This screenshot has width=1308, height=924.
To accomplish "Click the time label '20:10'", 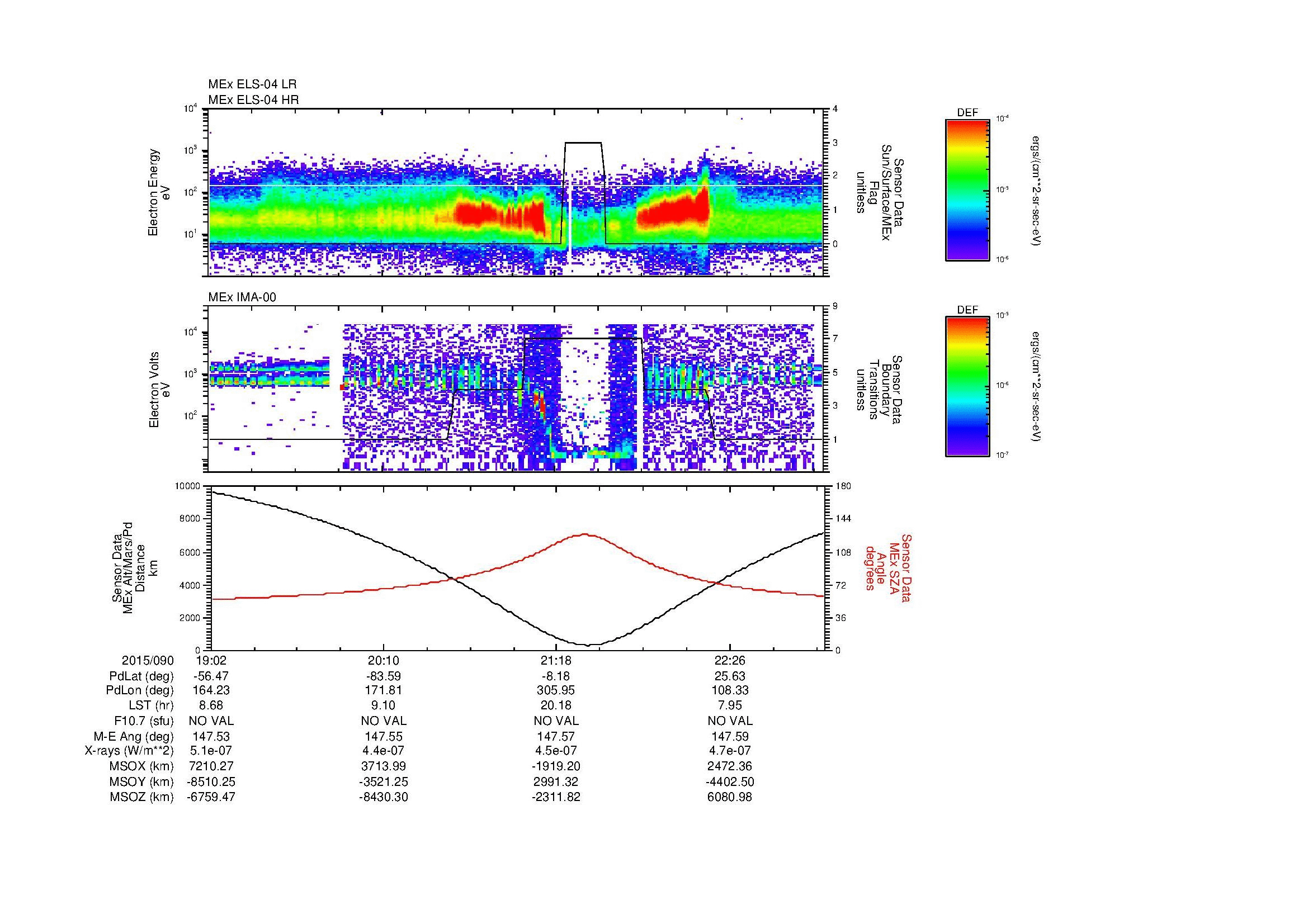I will click(384, 661).
